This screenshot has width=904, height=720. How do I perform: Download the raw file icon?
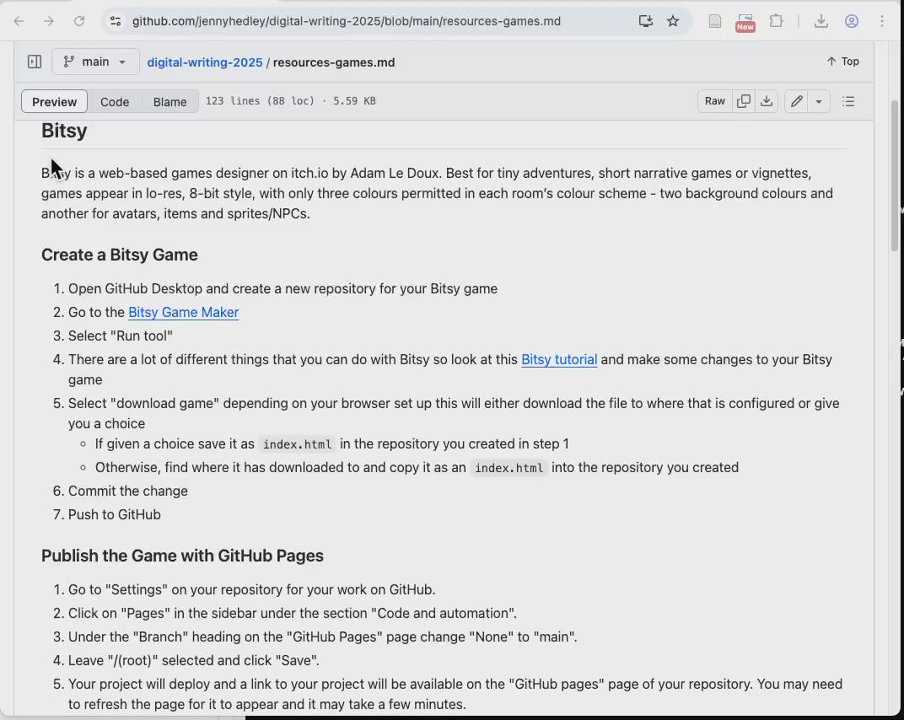pyautogui.click(x=766, y=101)
